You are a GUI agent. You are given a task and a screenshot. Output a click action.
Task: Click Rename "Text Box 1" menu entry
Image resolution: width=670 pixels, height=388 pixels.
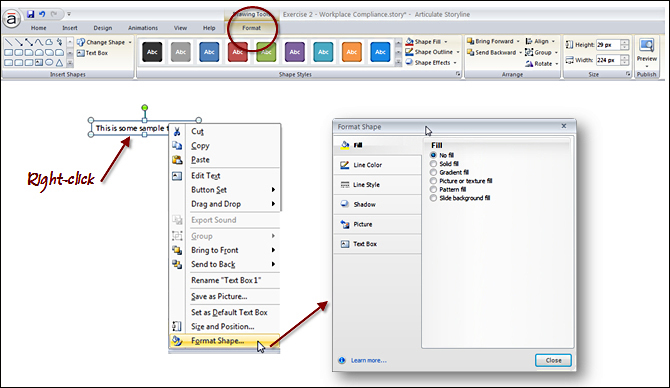226,280
